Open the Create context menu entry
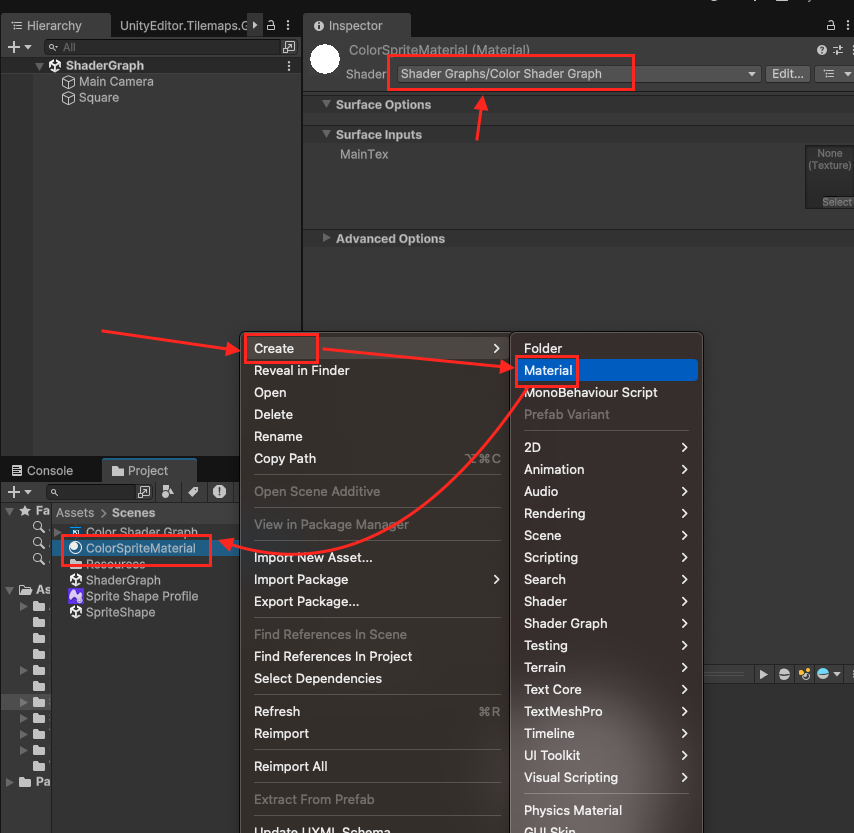854x833 pixels. tap(377, 348)
